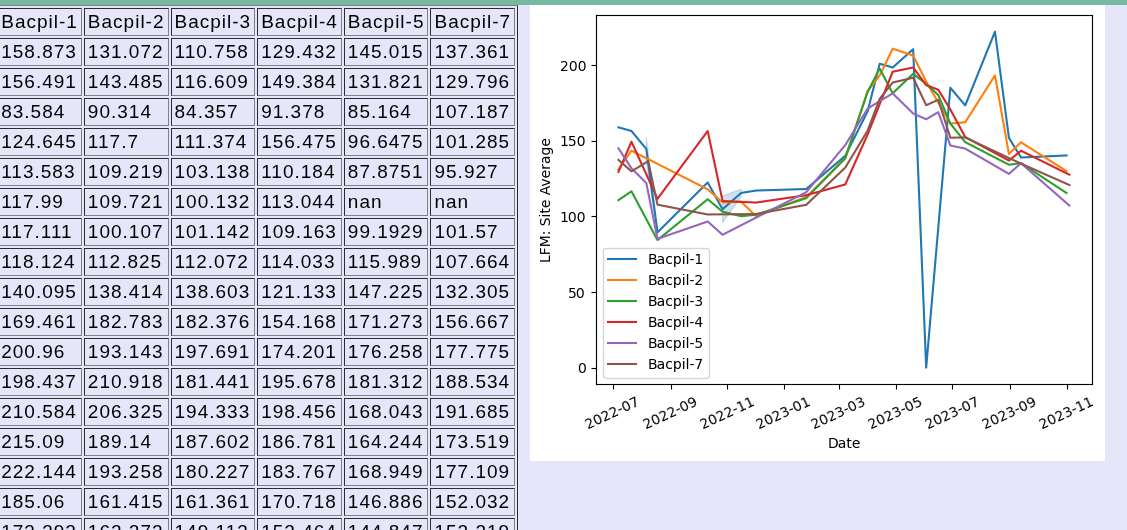
Task: Select the 117.99 cell
Action: 41,202
